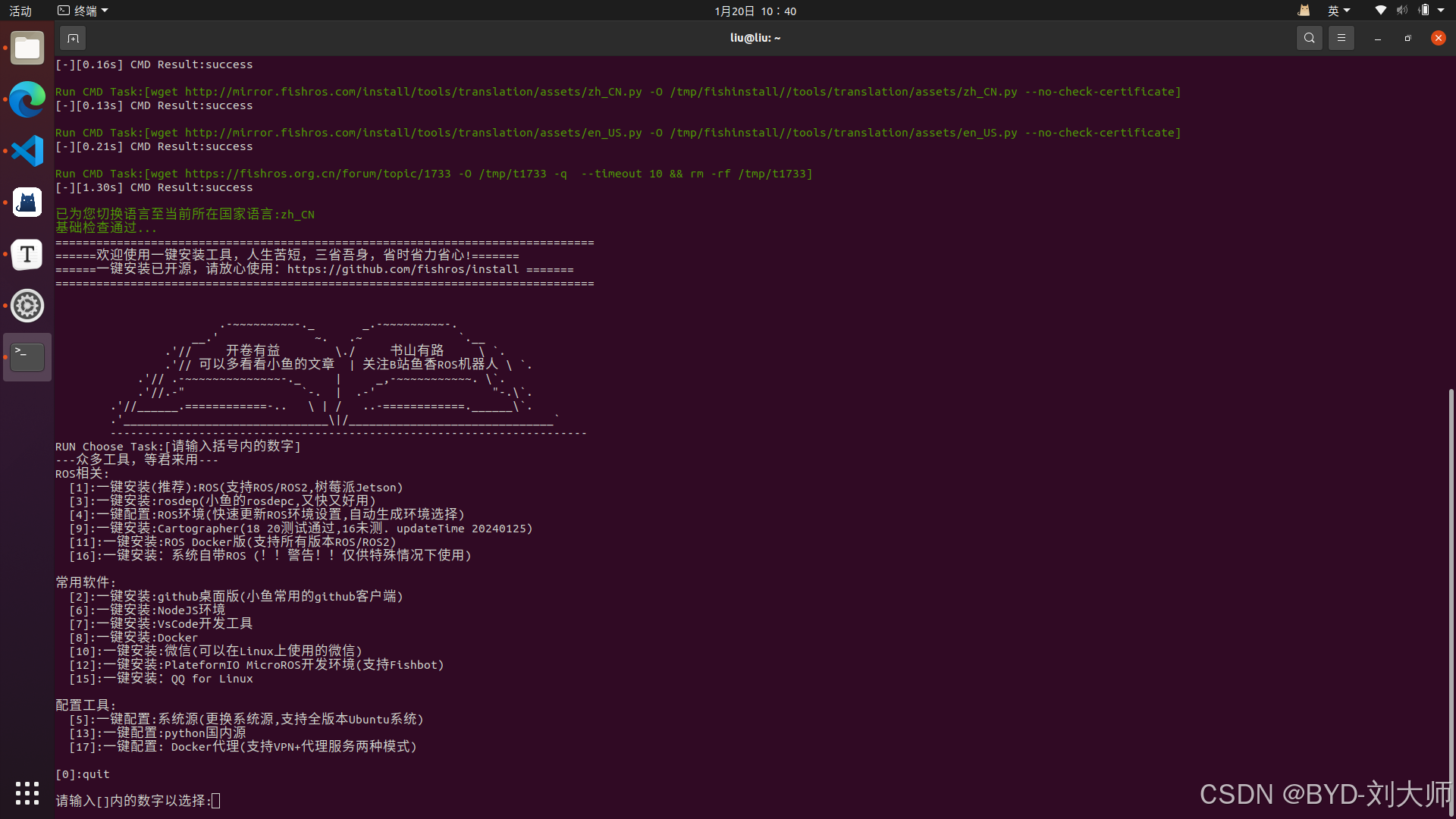Click option [3] rosdep install line

click(222, 501)
